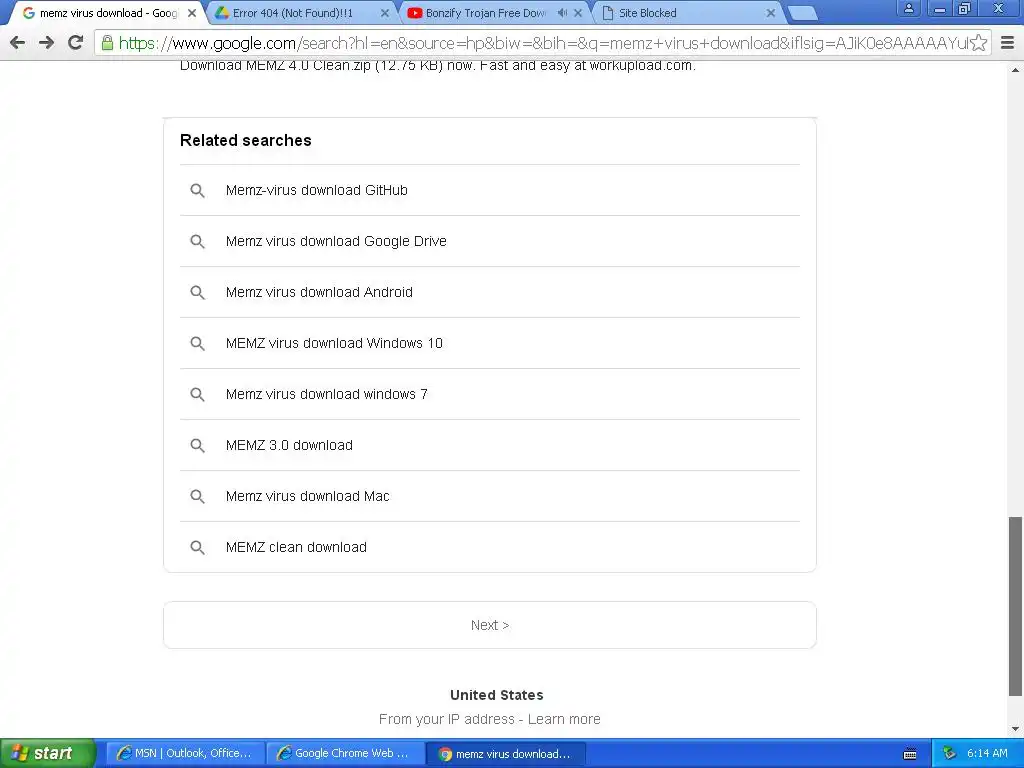Switch to the Site Blocked tab
The width and height of the screenshot is (1024, 768).
point(686,13)
